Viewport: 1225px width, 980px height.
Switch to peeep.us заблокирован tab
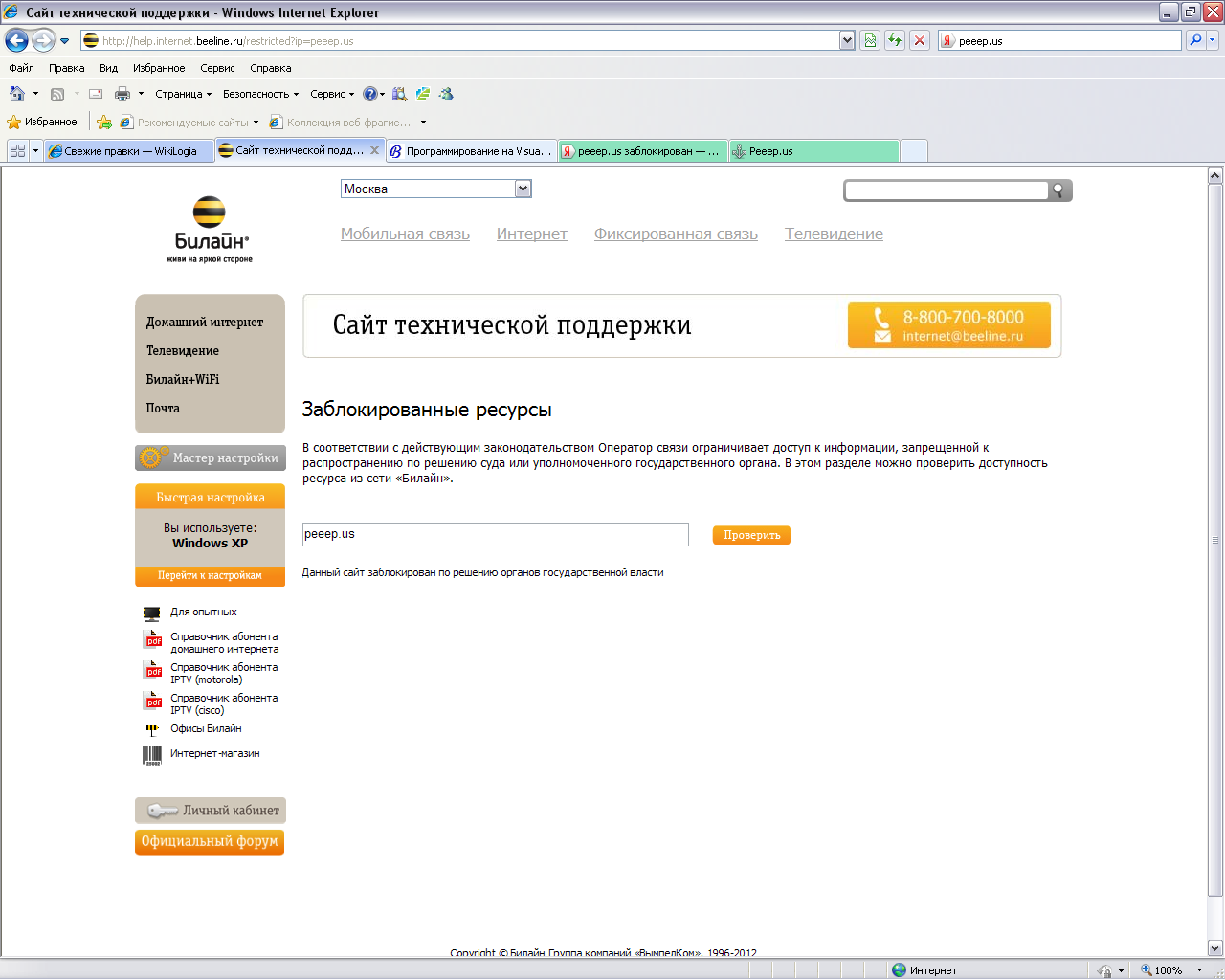pyautogui.click(x=643, y=151)
